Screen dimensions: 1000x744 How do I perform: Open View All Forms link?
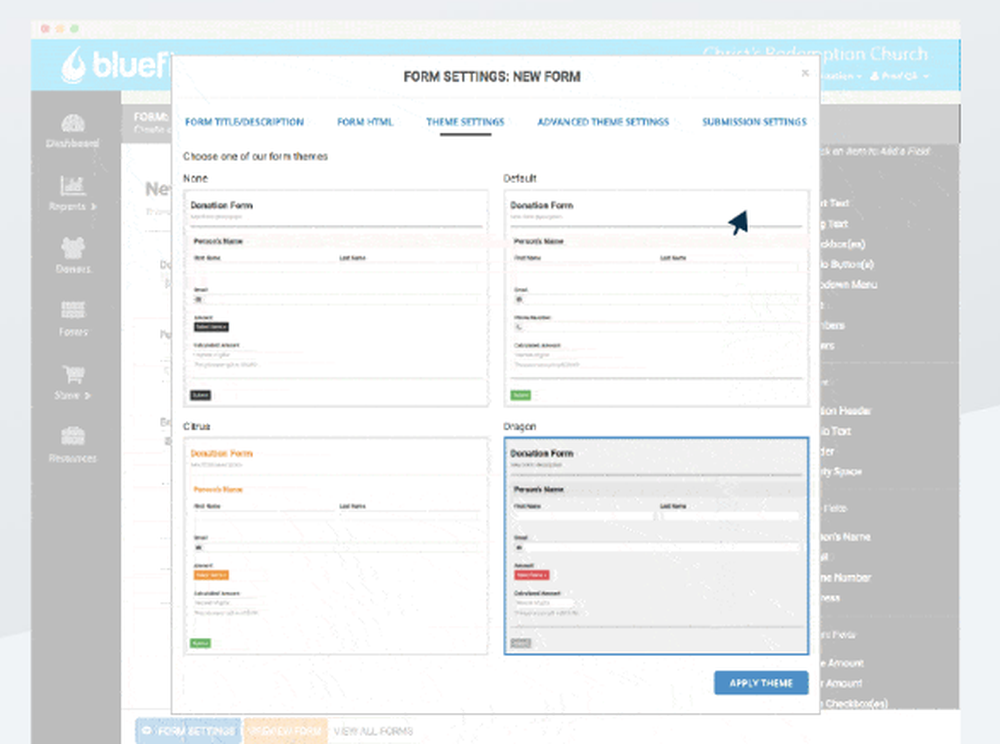pos(372,731)
